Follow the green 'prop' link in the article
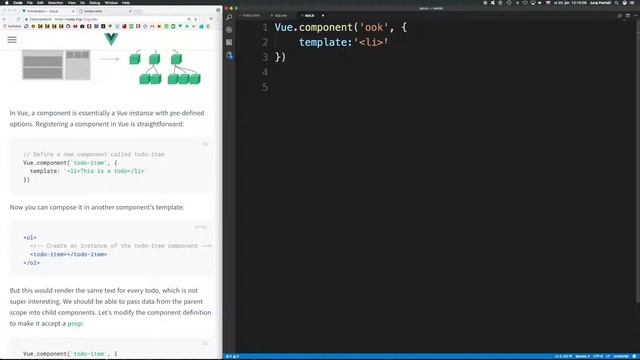Screen dimensions: 640x360 pos(75,323)
